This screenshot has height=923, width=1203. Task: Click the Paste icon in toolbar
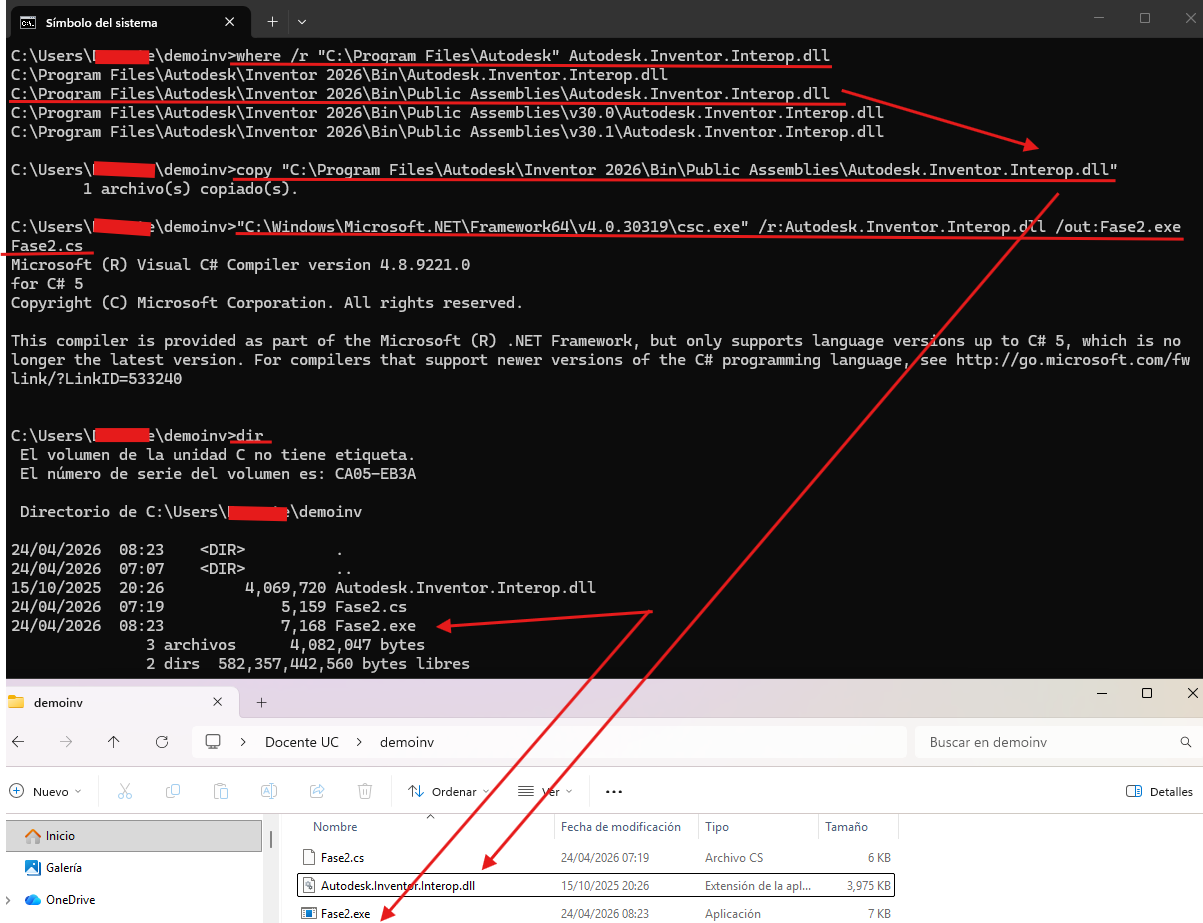[221, 791]
